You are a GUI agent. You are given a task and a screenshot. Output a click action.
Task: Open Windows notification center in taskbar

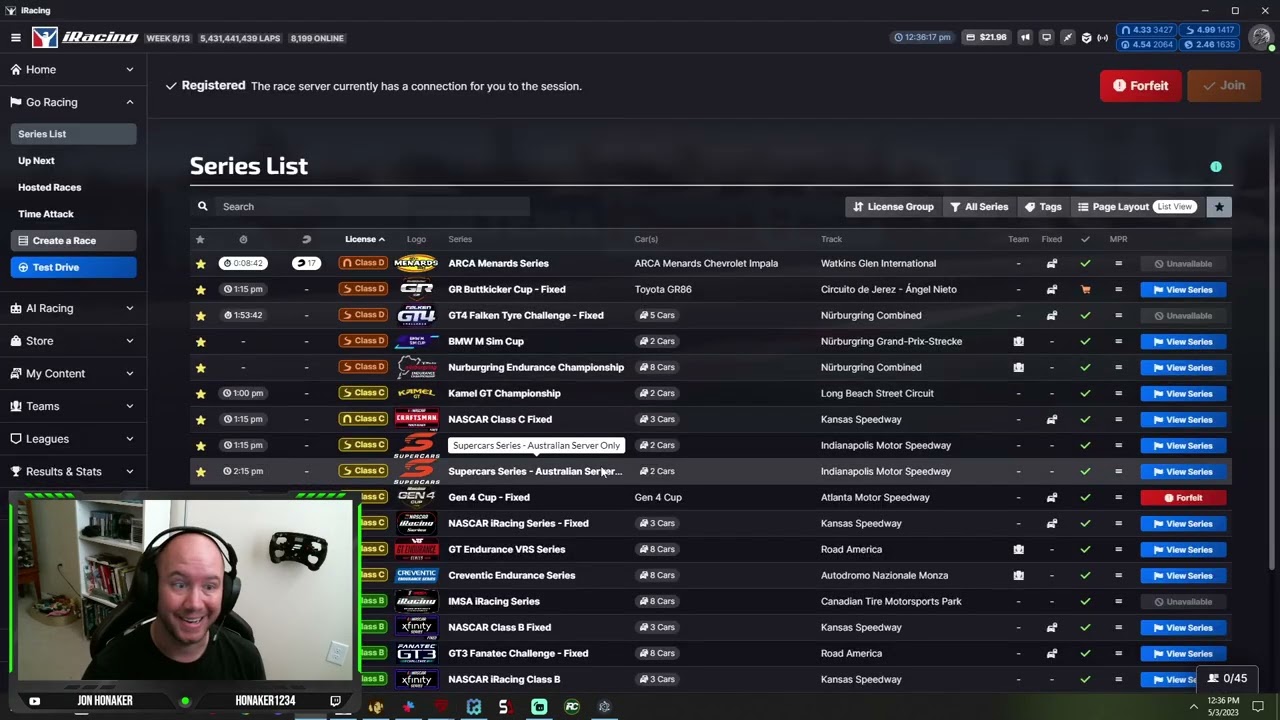click(x=1258, y=706)
